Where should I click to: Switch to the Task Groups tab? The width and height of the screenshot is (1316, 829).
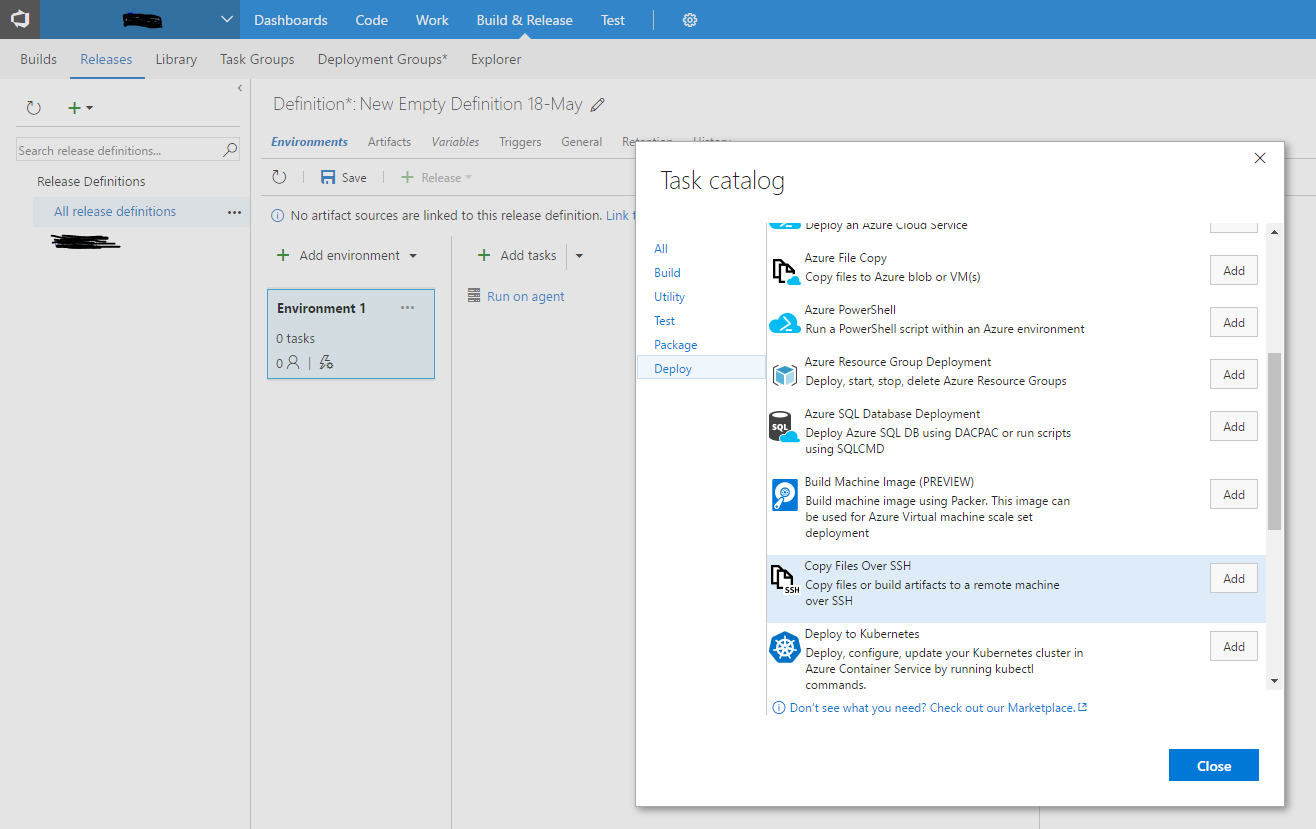pyautogui.click(x=257, y=59)
